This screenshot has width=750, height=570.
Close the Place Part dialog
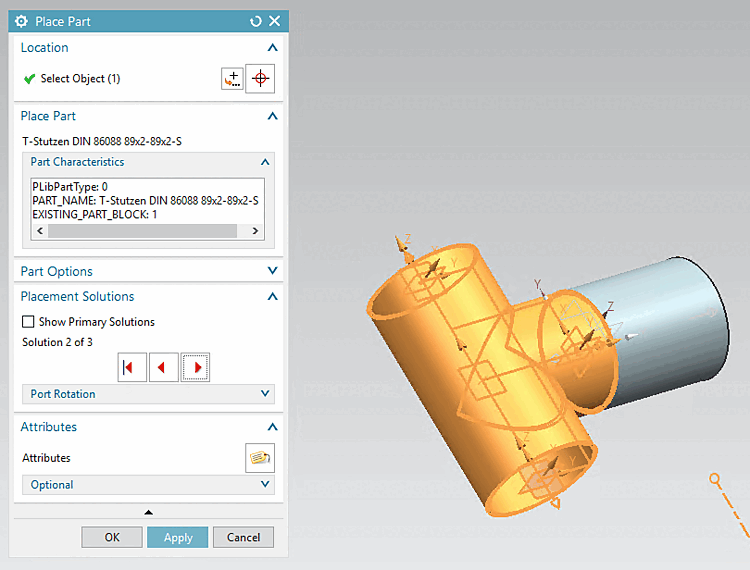pyautogui.click(x=275, y=21)
